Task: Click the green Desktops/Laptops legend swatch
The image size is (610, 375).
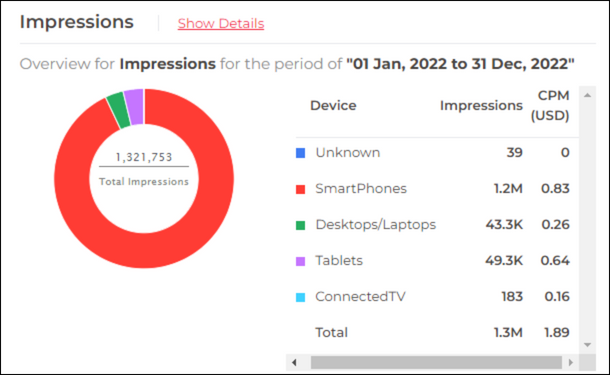Action: coord(301,225)
